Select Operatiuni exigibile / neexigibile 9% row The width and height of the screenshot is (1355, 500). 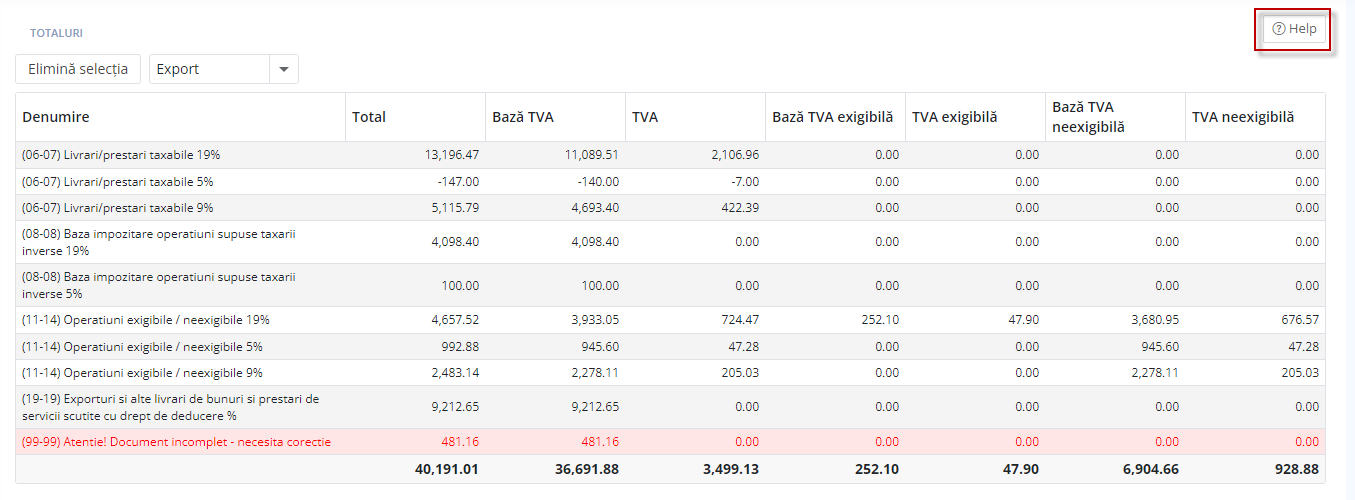pyautogui.click(x=142, y=373)
